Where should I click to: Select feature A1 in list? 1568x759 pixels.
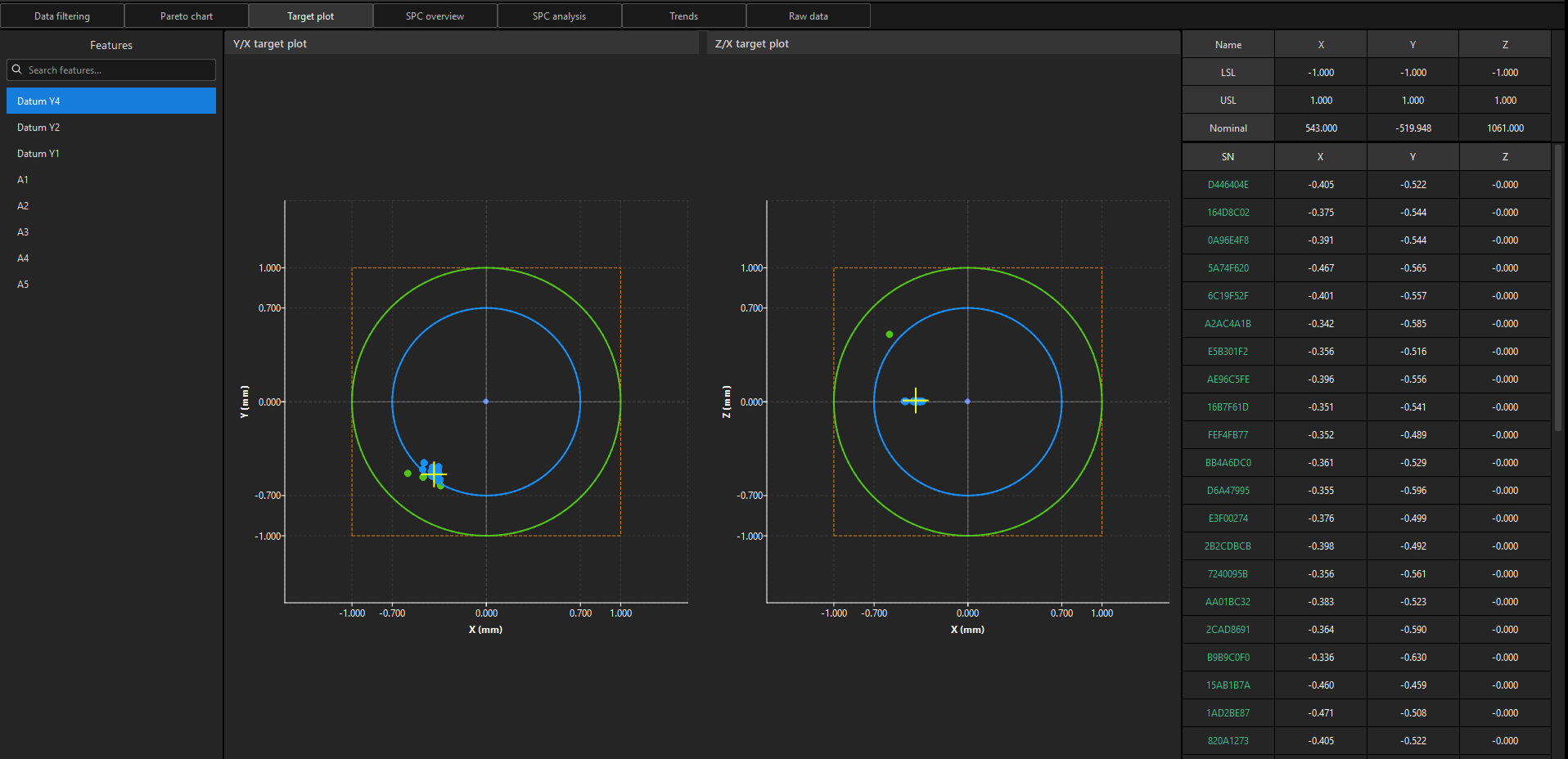[x=111, y=179]
